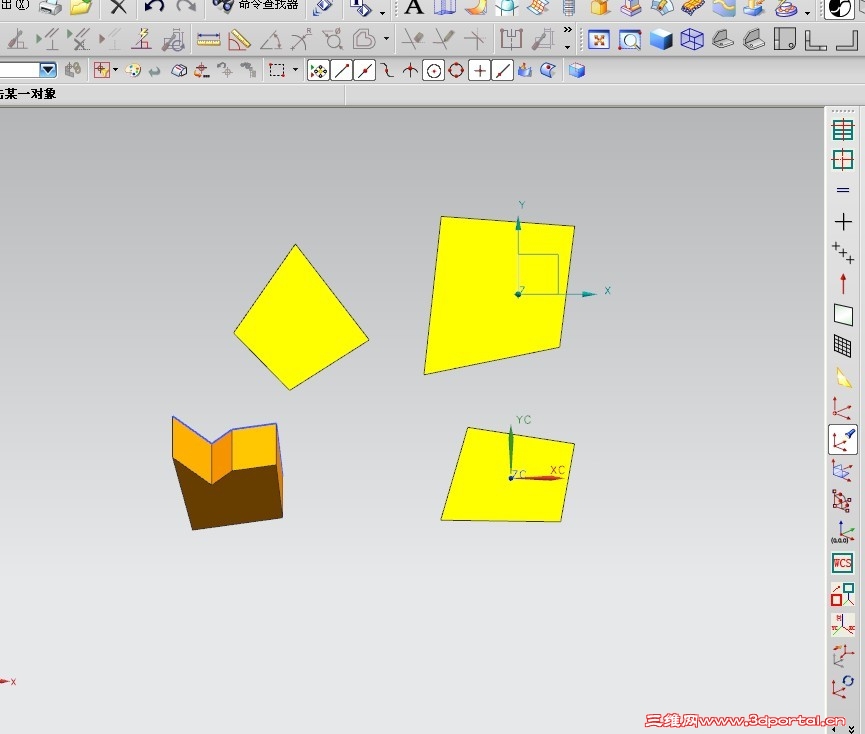Click the rectangle selection marquee icon
This screenshot has width=865, height=734.
[276, 70]
